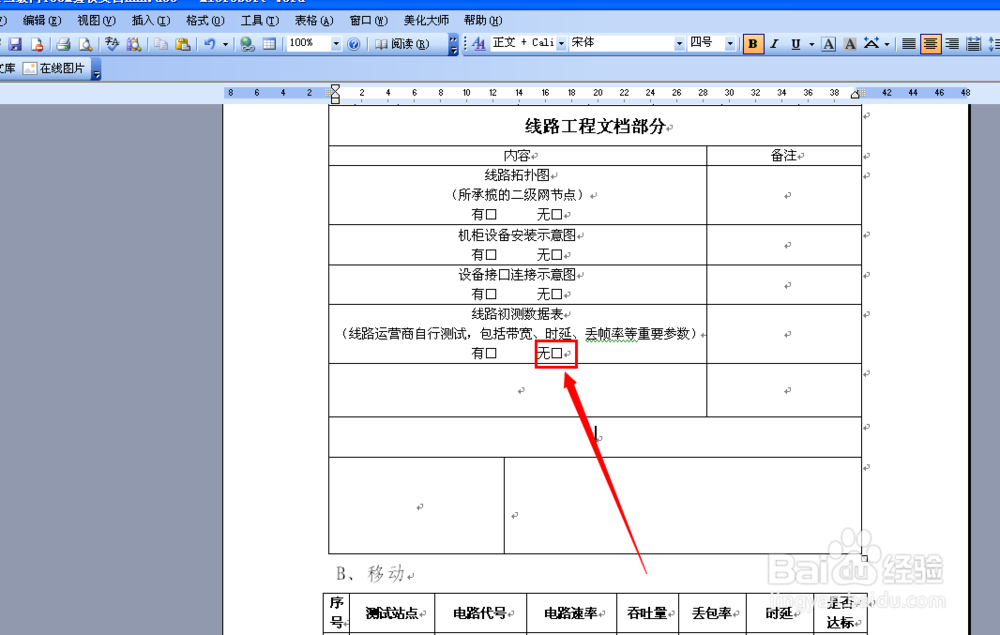This screenshot has height=635, width=1000.
Task: Click the line spacing icon
Action: point(994,44)
